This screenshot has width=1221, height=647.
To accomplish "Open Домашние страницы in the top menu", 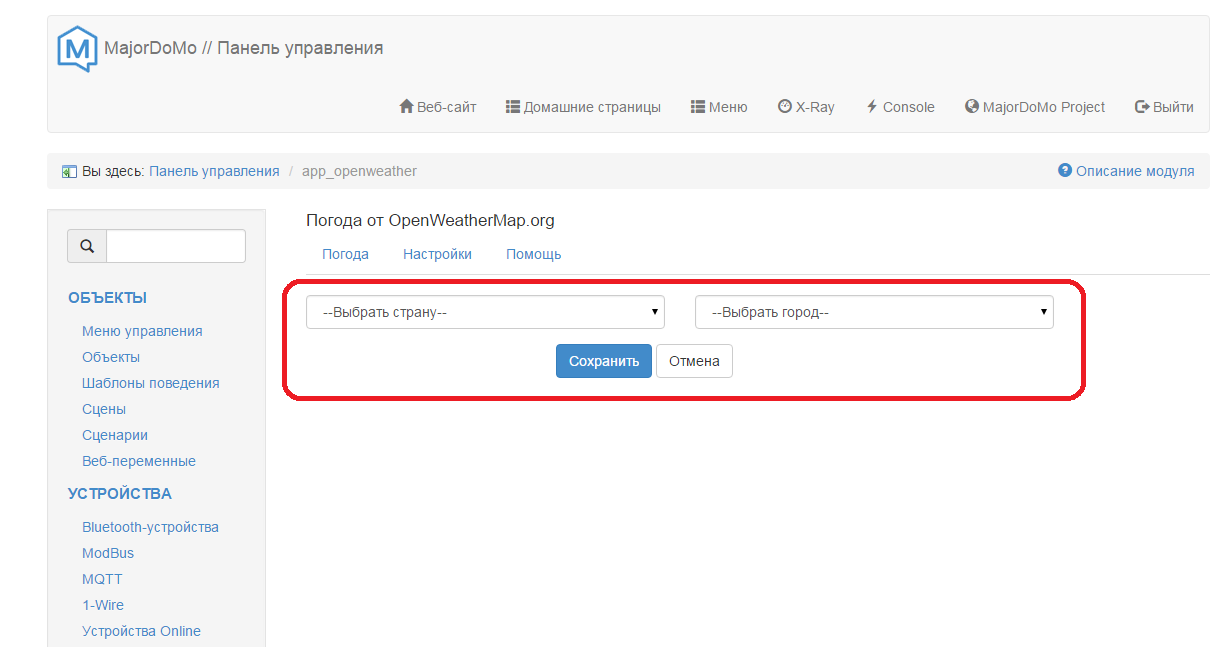I will coord(592,107).
